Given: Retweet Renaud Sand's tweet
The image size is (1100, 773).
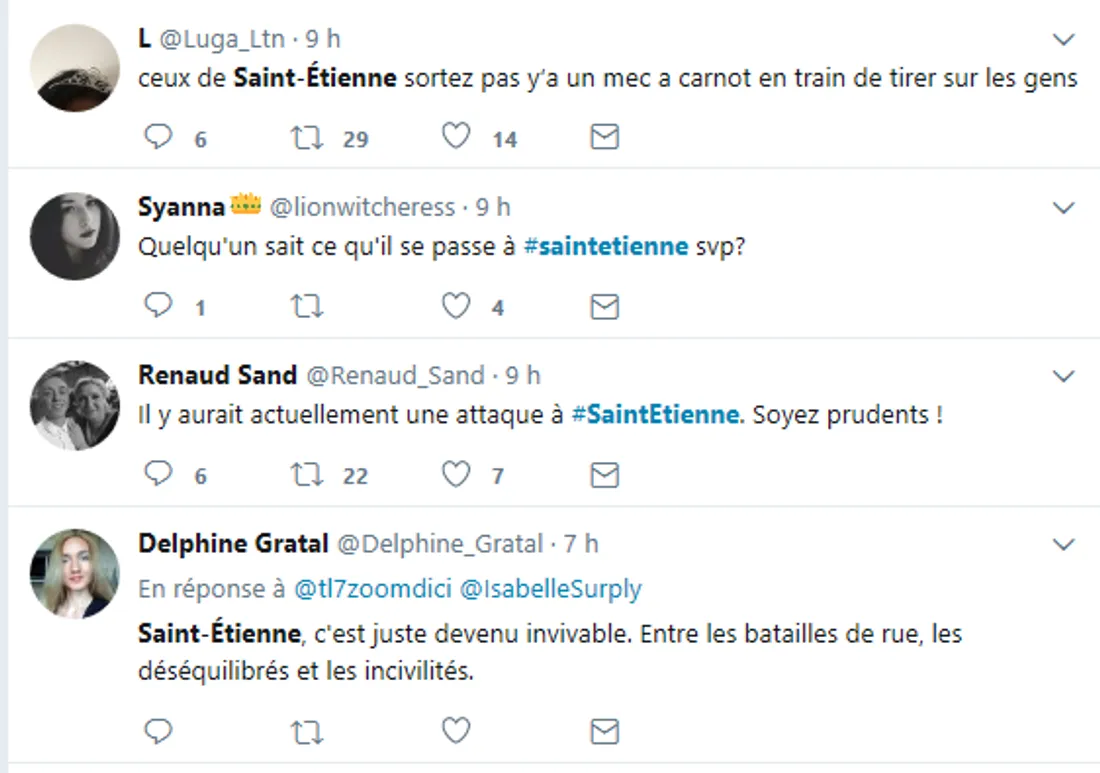Looking at the screenshot, I should pos(305,475).
